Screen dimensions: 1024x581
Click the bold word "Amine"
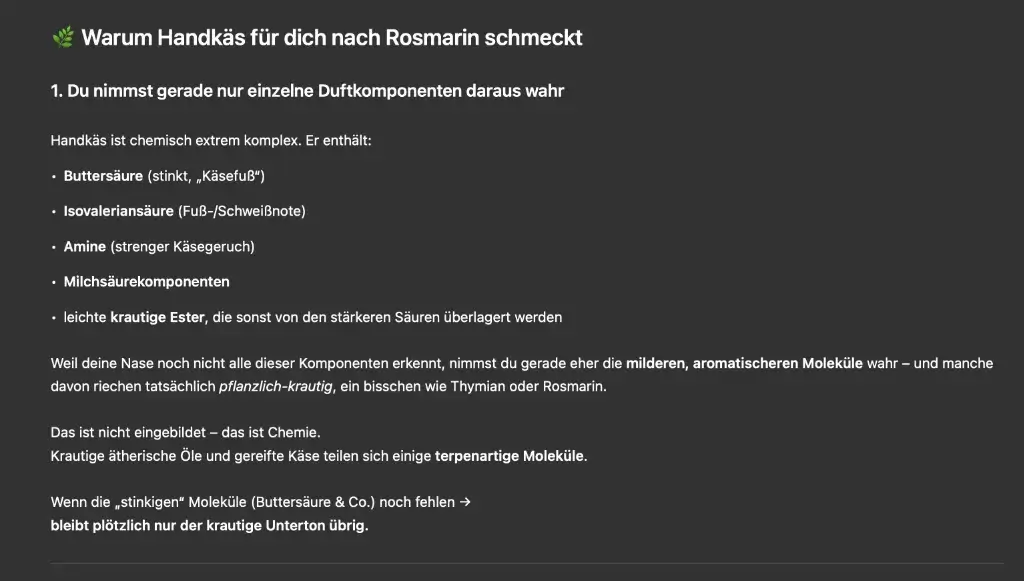(x=85, y=246)
